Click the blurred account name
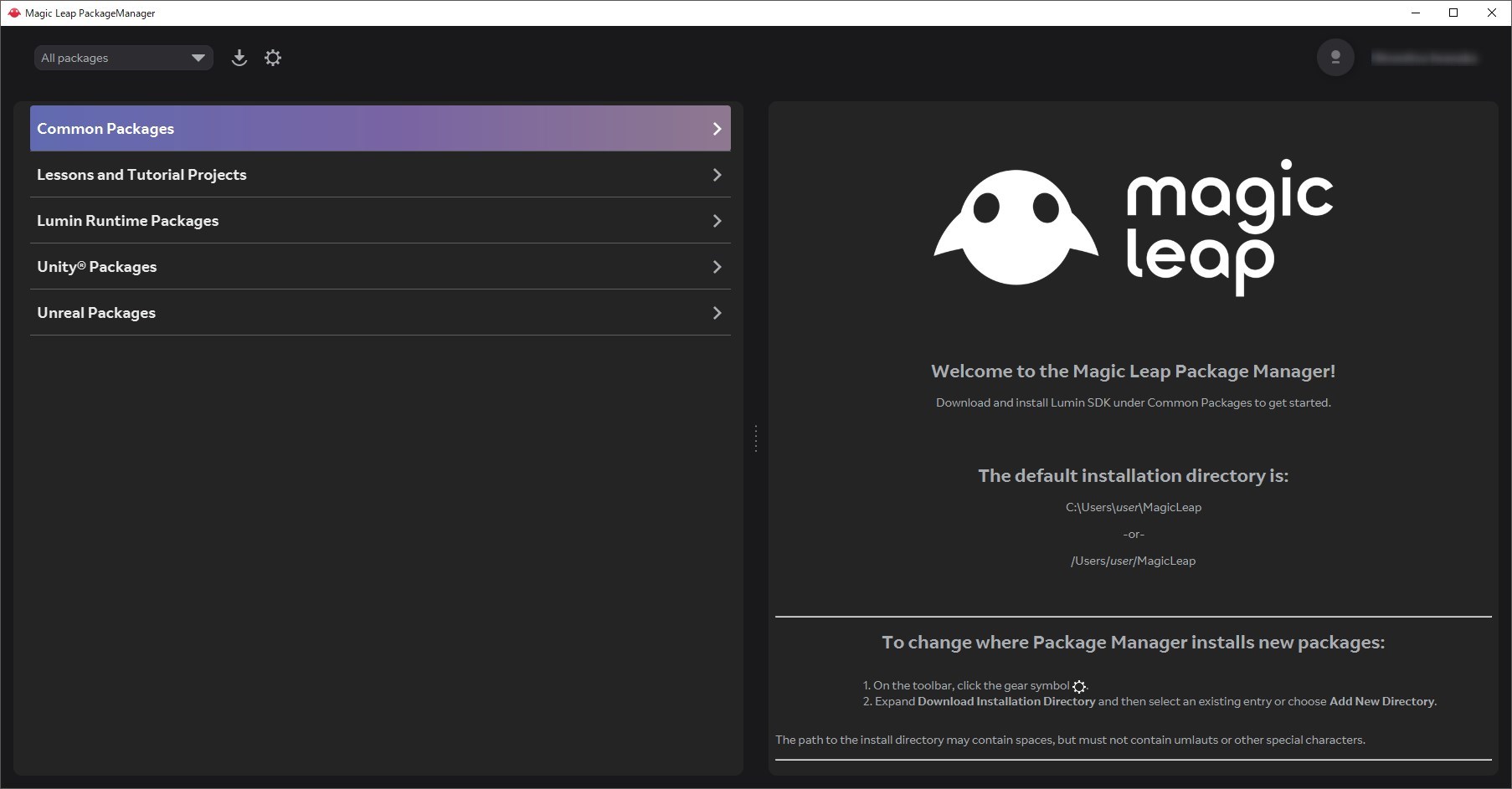The height and width of the screenshot is (789, 1512). (1424, 58)
